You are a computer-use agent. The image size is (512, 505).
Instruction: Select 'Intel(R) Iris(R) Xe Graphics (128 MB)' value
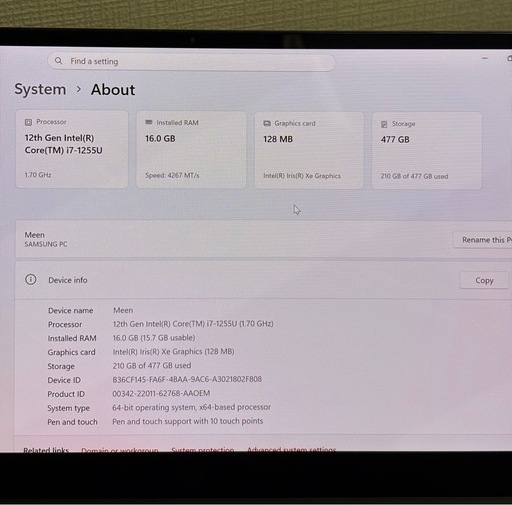[173, 351]
